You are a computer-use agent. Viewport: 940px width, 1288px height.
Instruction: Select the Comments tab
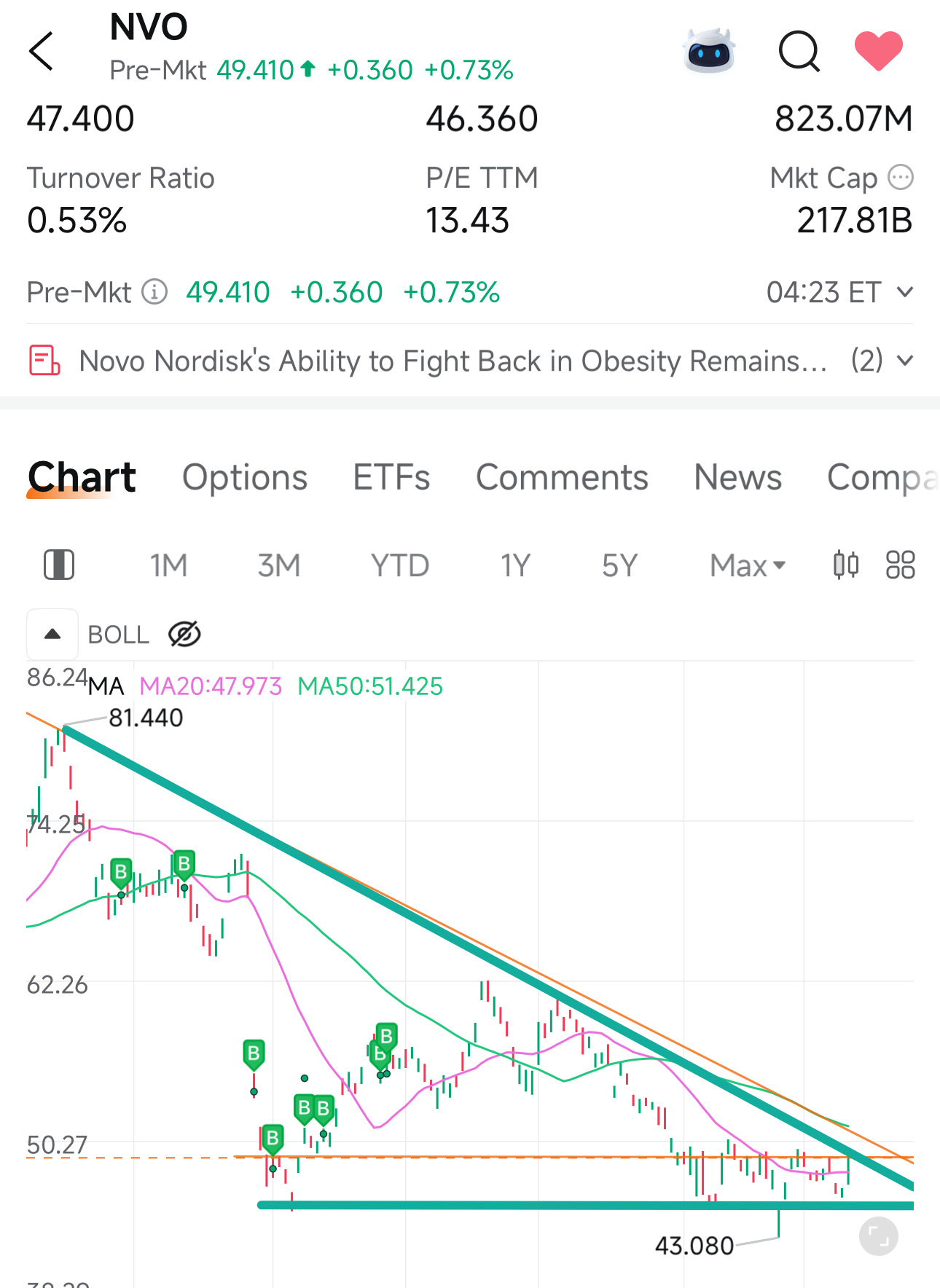click(x=562, y=478)
